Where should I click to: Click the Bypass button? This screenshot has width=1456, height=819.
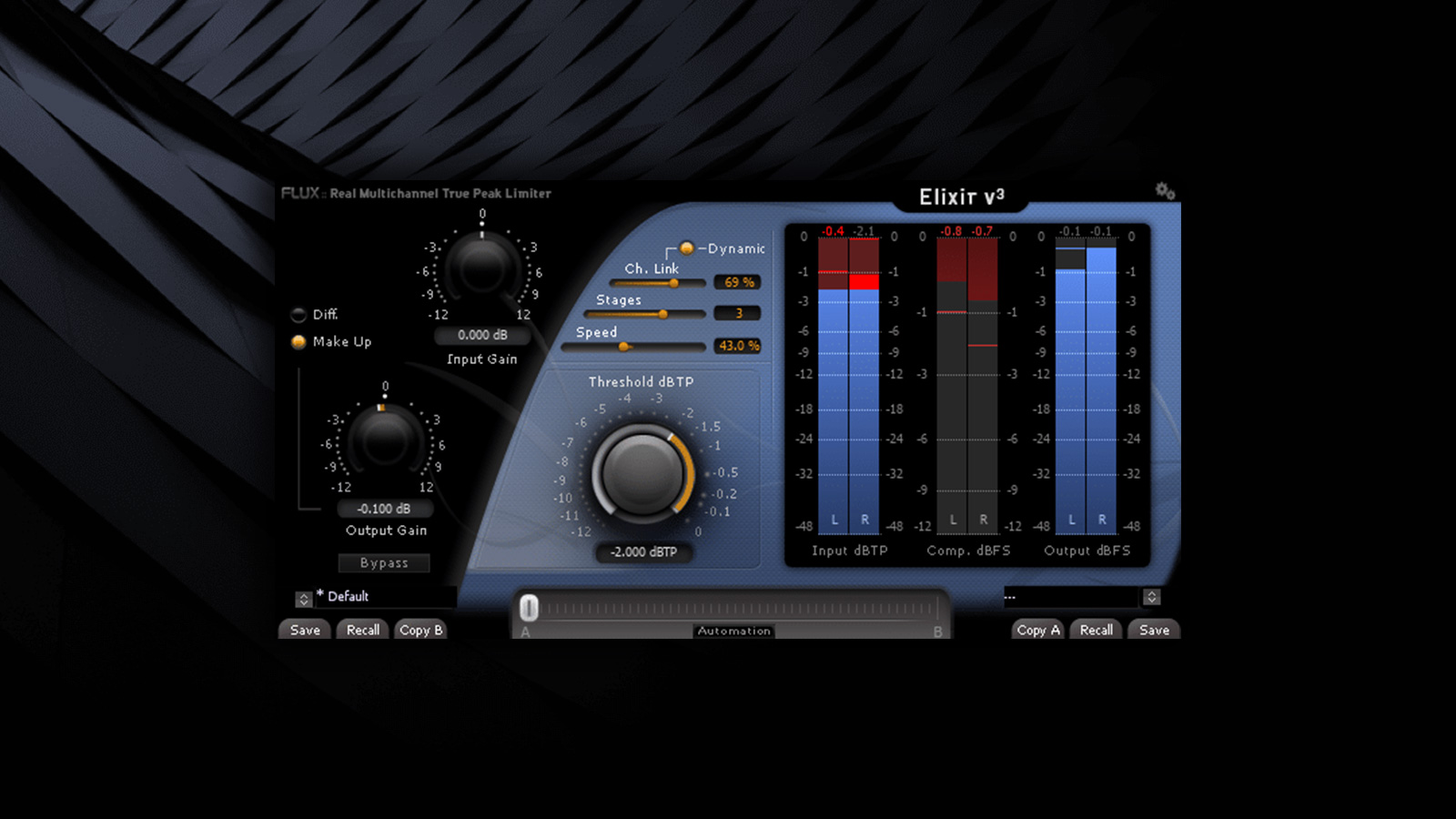[x=384, y=563]
